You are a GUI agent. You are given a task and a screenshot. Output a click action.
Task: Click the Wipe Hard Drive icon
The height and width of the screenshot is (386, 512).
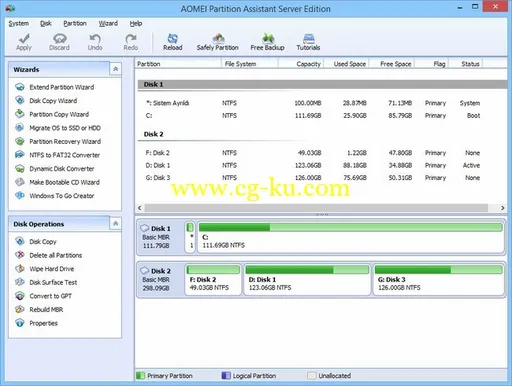(20, 269)
